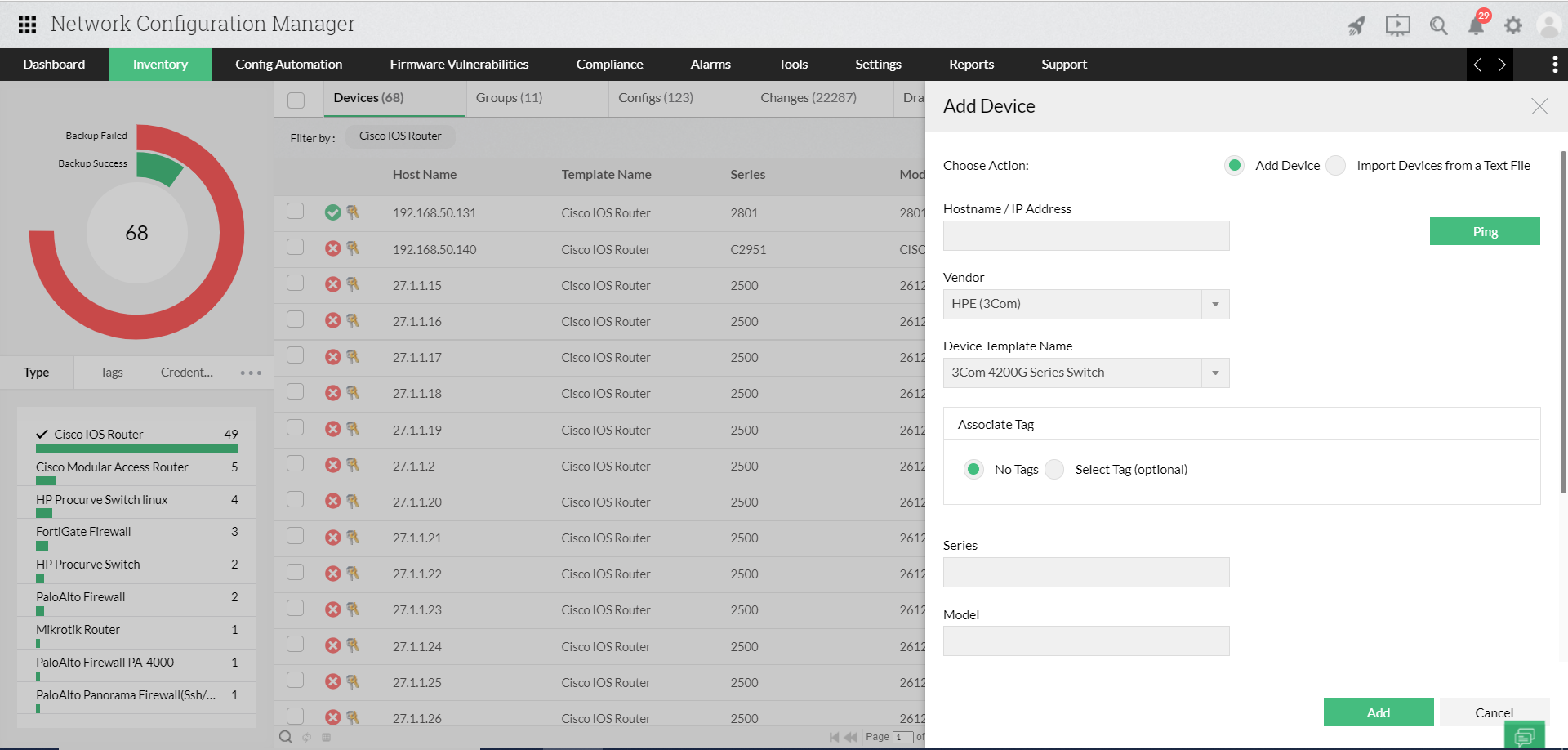This screenshot has width=1568, height=750.
Task: Click the table refresh icon
Action: pos(307,737)
